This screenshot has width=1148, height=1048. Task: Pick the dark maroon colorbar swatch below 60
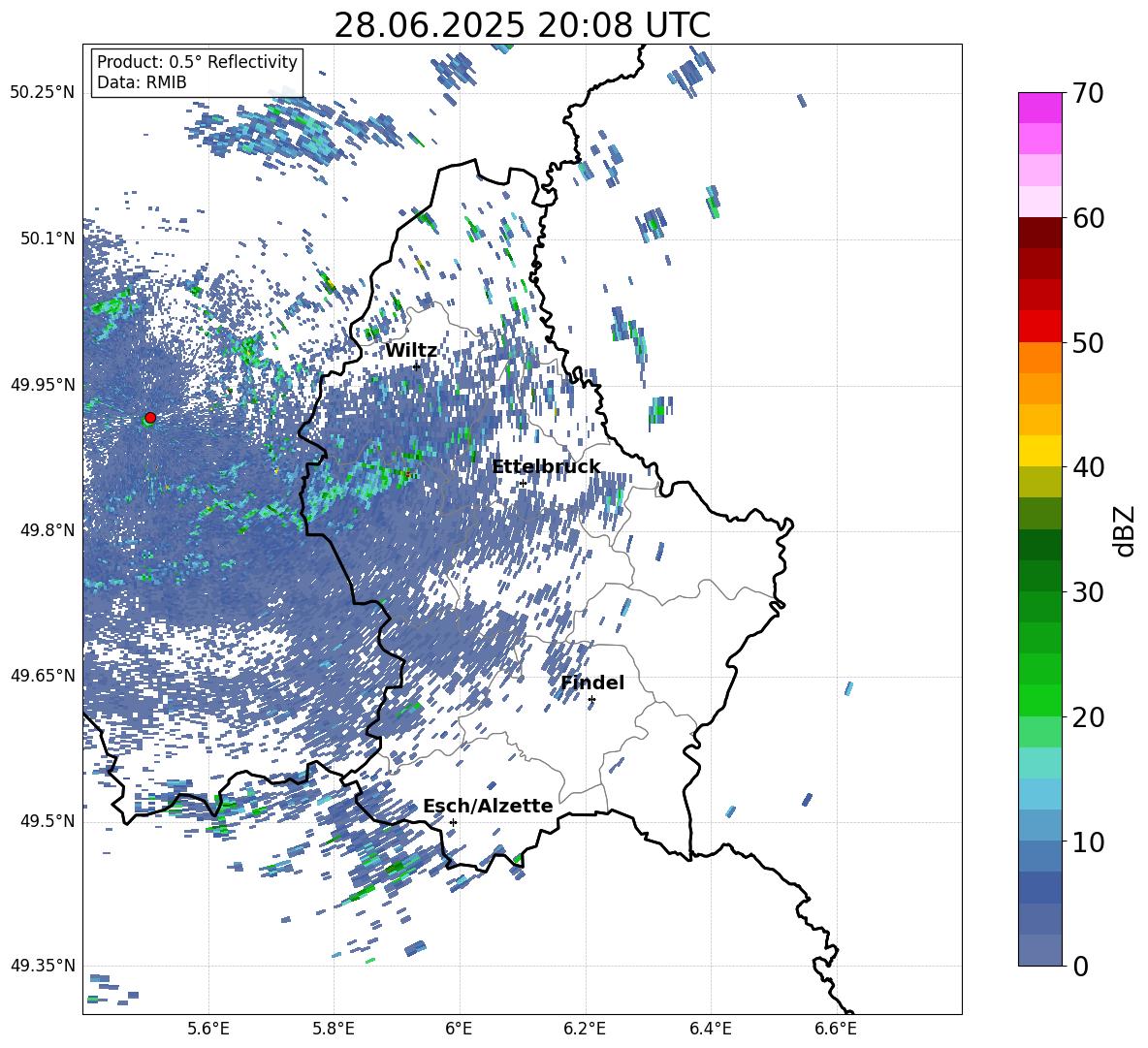[1040, 233]
